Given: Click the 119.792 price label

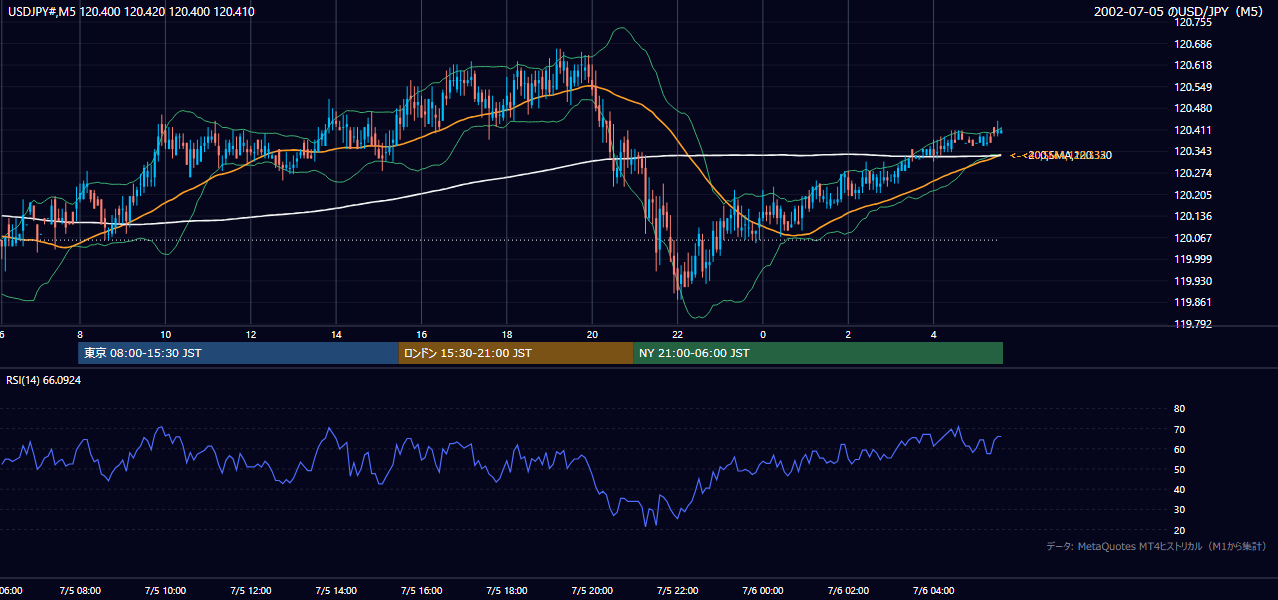Looking at the screenshot, I should (x=1194, y=324).
